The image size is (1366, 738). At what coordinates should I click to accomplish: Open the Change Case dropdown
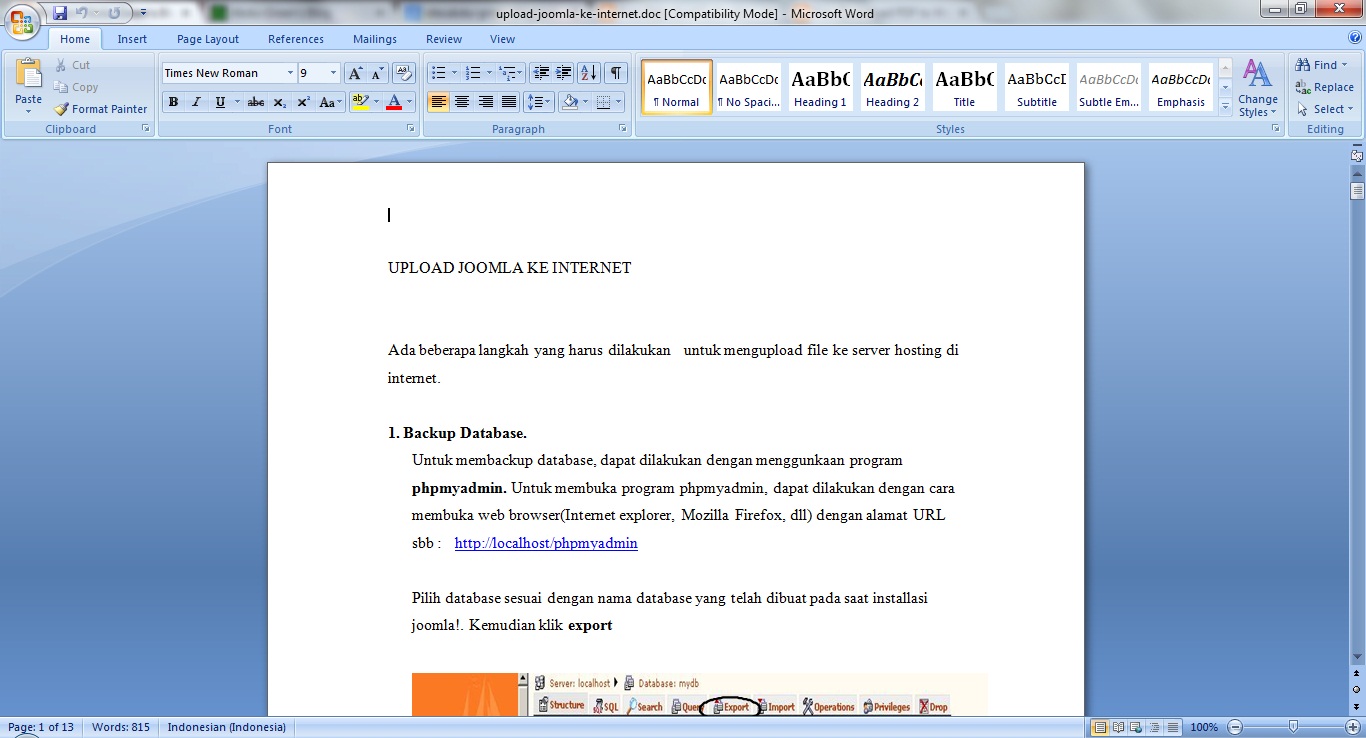click(x=330, y=102)
